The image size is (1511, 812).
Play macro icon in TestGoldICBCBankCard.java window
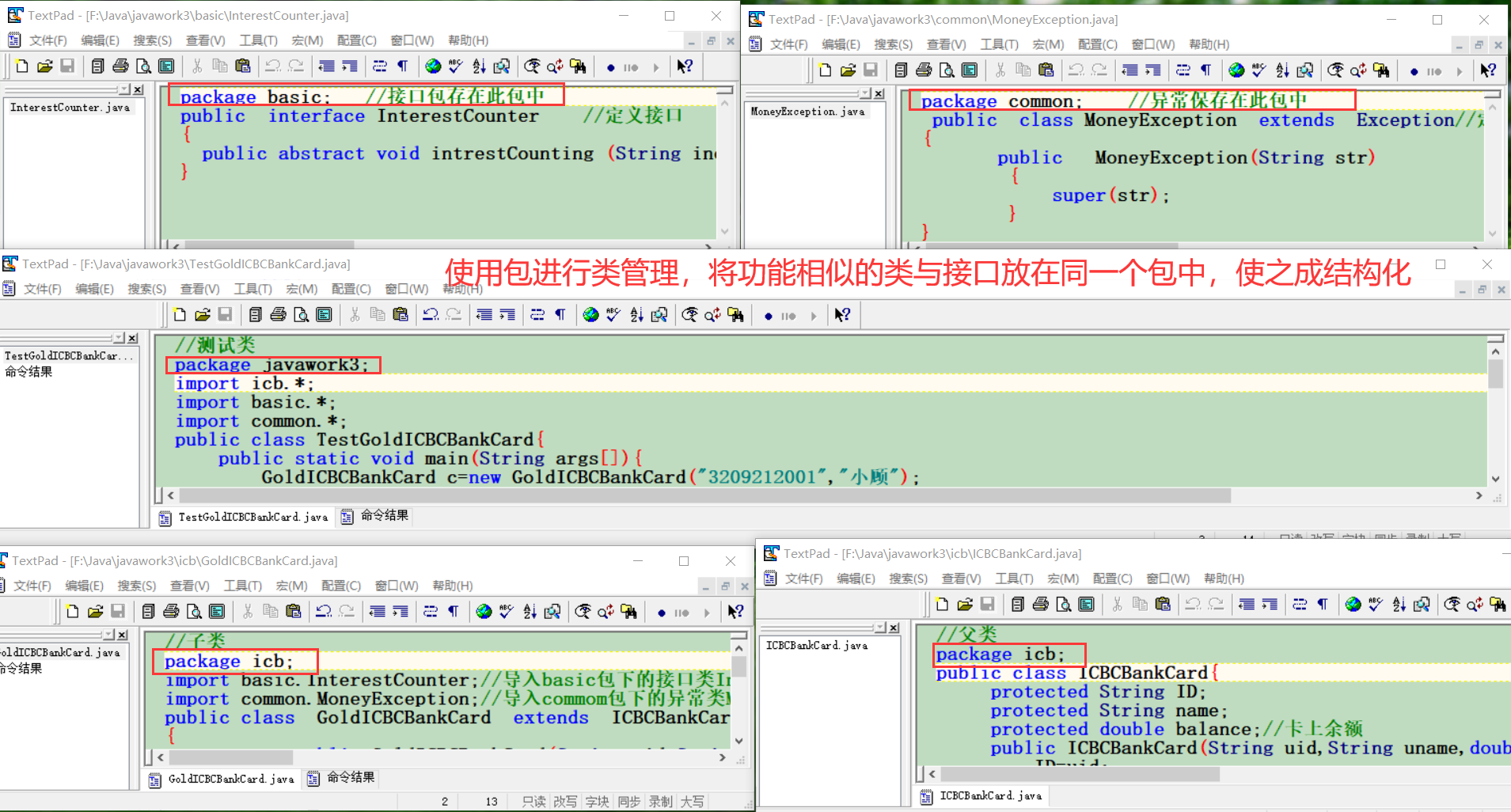pyautogui.click(x=813, y=316)
